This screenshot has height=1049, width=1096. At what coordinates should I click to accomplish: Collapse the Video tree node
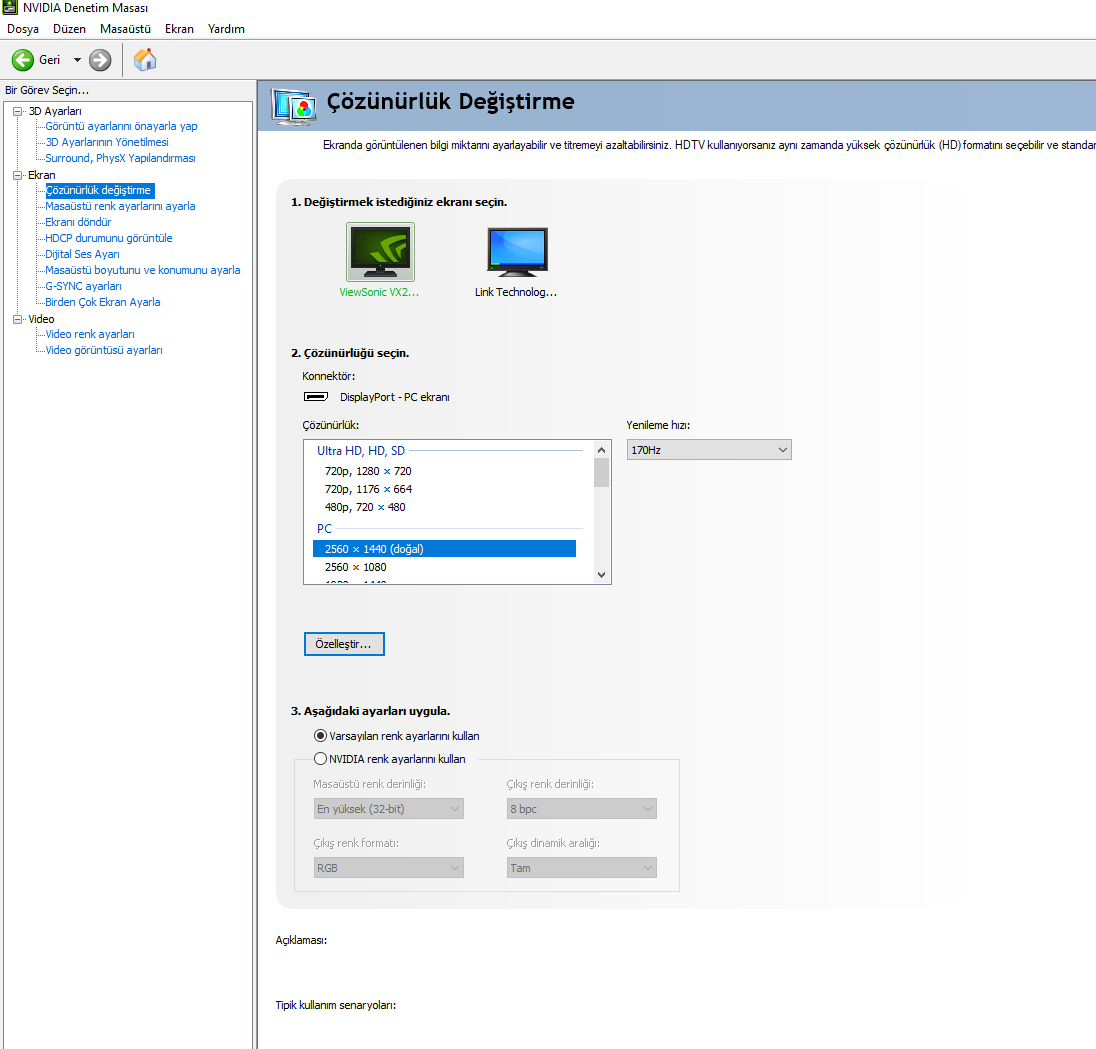tap(17, 319)
